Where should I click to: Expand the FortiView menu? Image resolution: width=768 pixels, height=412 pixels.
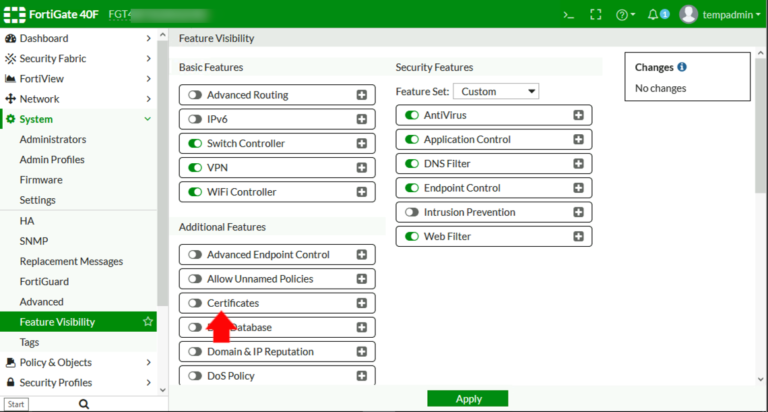click(x=78, y=78)
